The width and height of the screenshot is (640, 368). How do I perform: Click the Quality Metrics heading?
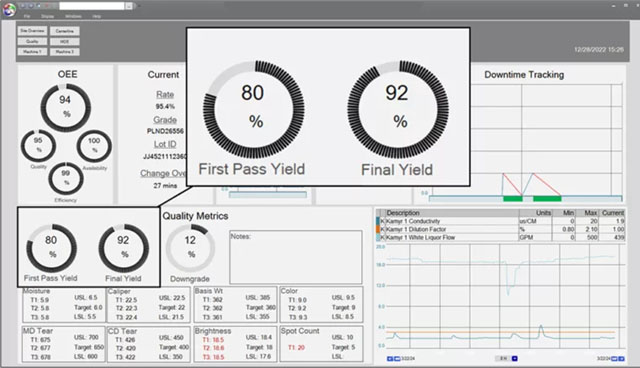point(196,216)
